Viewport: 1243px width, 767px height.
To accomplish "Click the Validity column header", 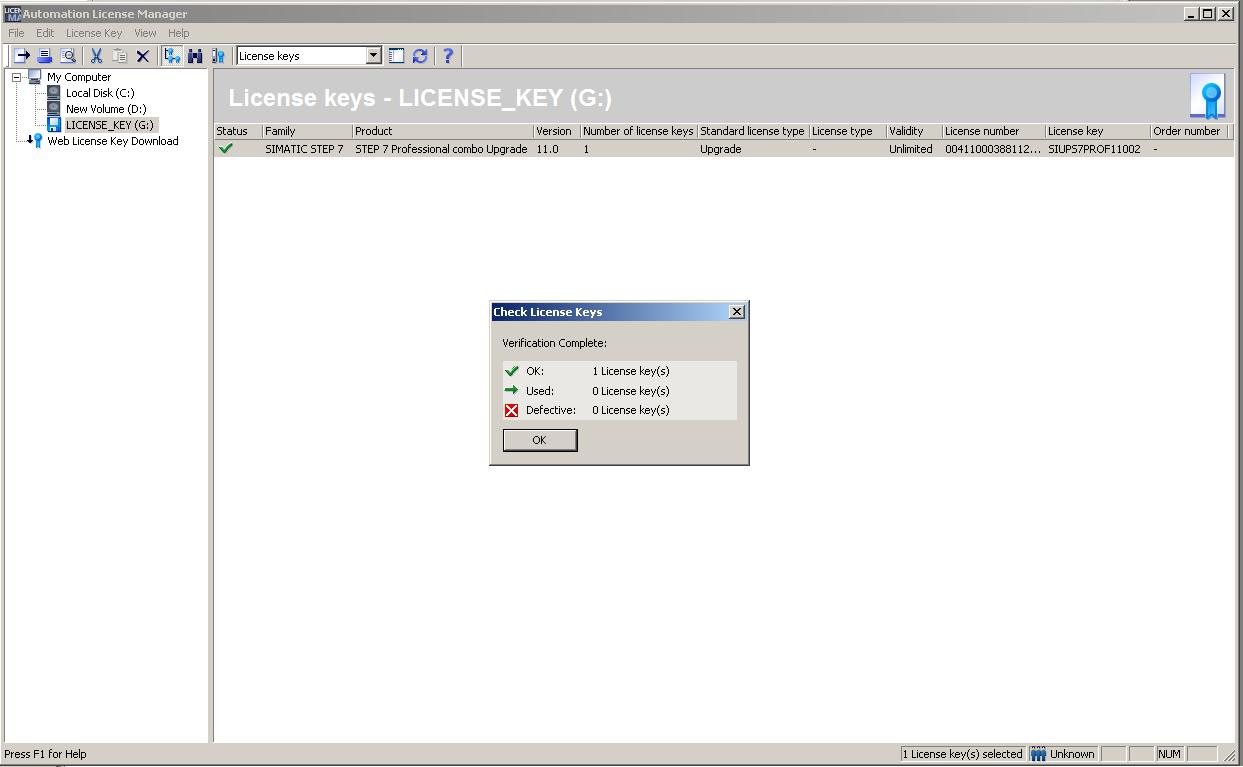I will (912, 131).
